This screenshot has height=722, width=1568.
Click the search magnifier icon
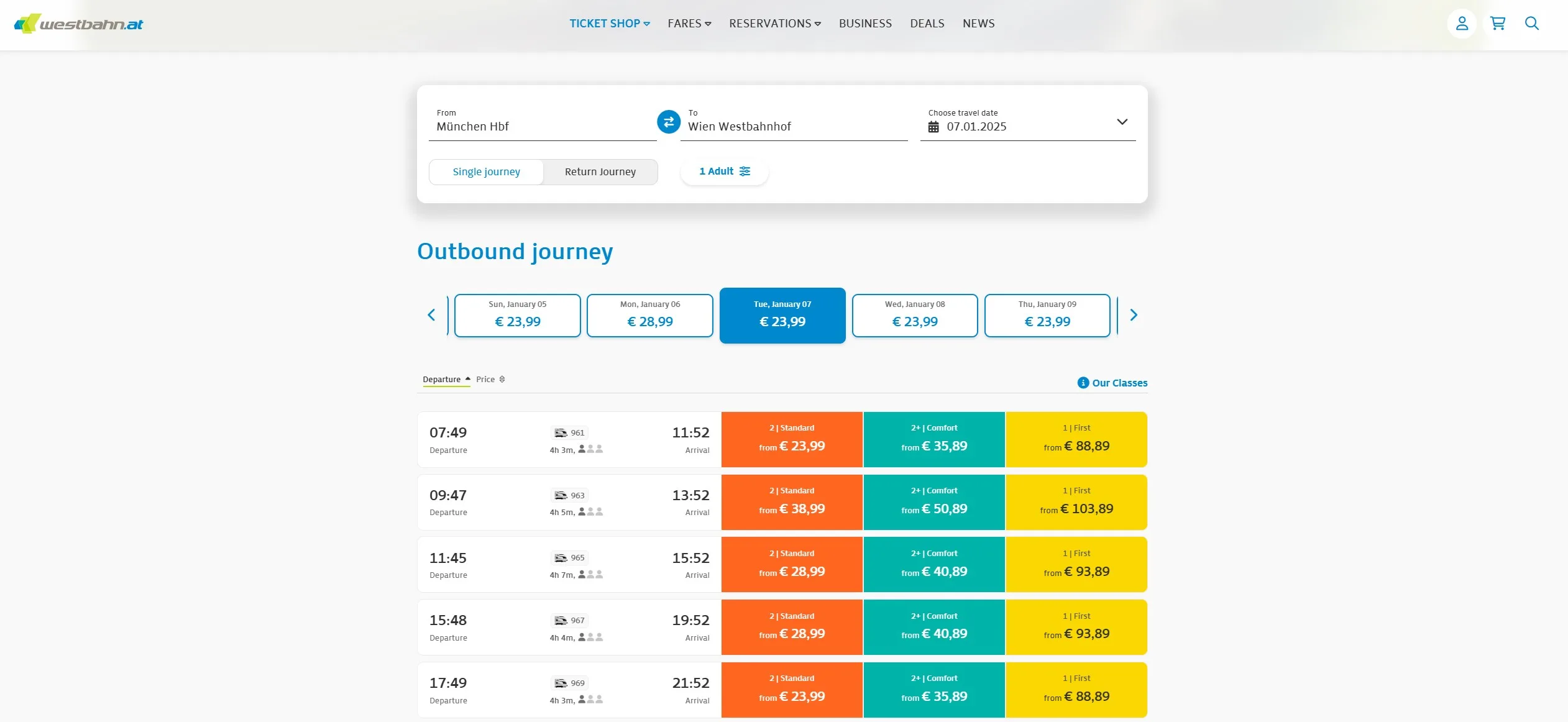point(1532,24)
